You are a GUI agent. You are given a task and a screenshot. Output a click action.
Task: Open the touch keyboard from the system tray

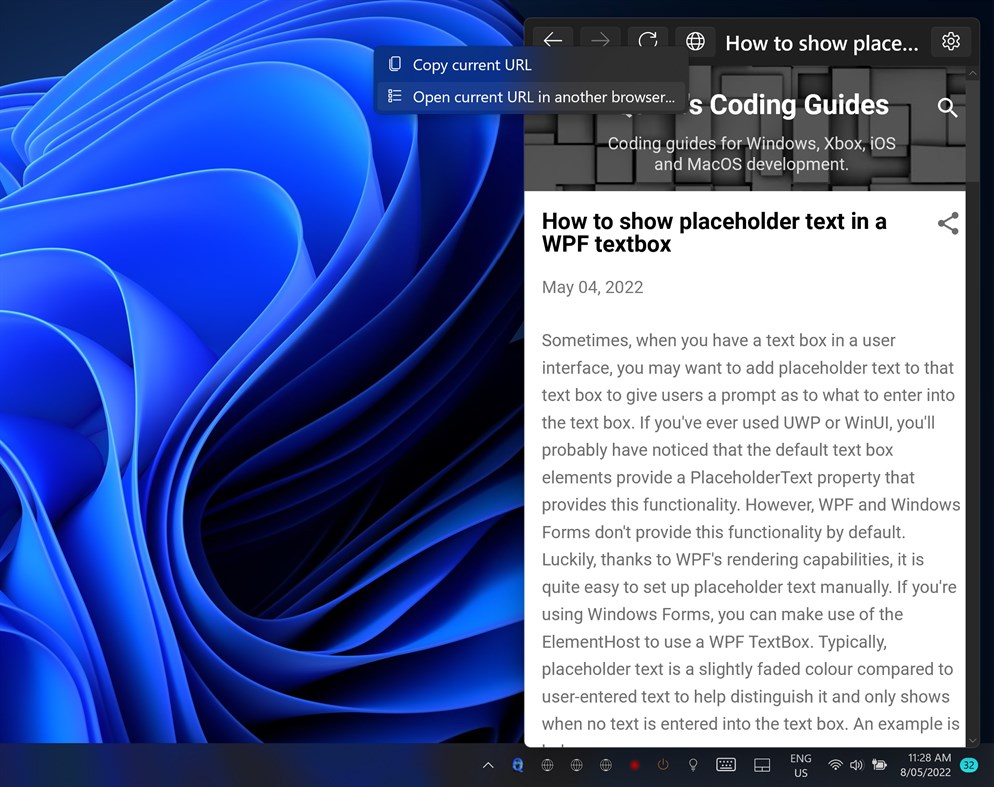726,765
